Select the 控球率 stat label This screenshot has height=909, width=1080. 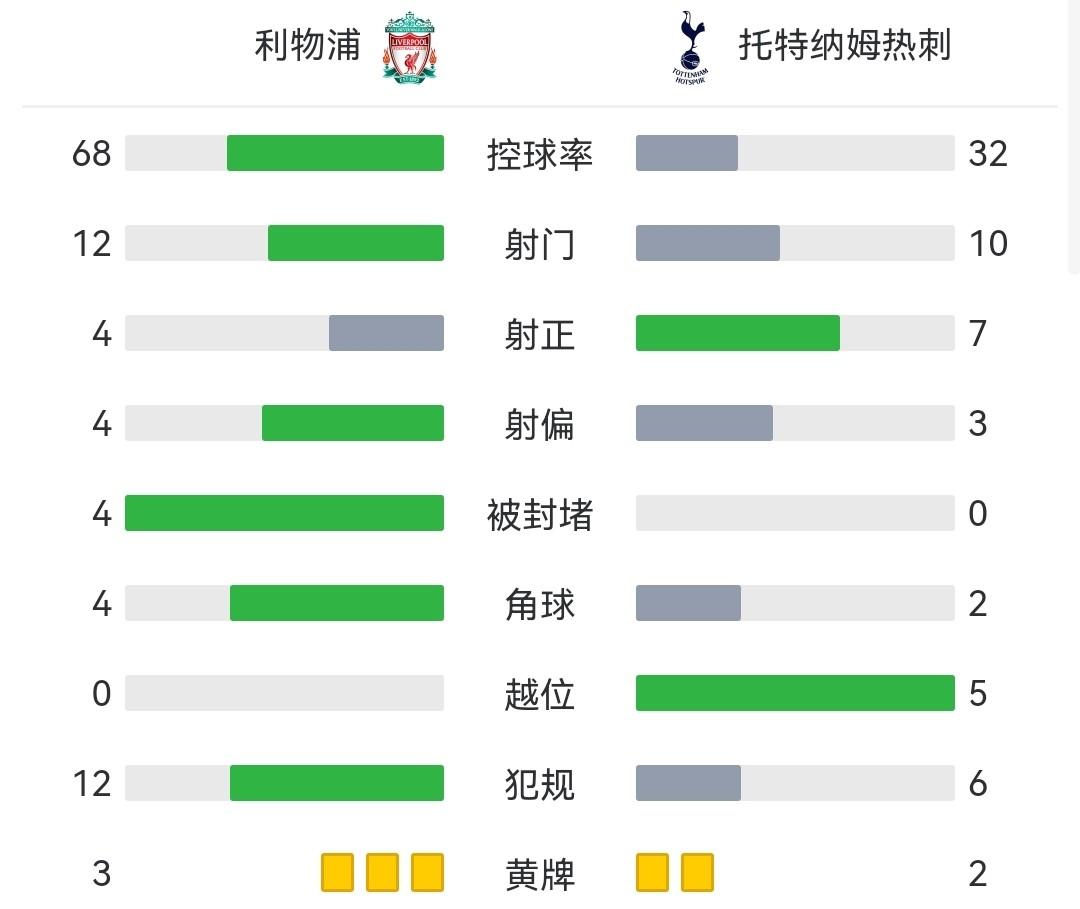click(x=540, y=154)
